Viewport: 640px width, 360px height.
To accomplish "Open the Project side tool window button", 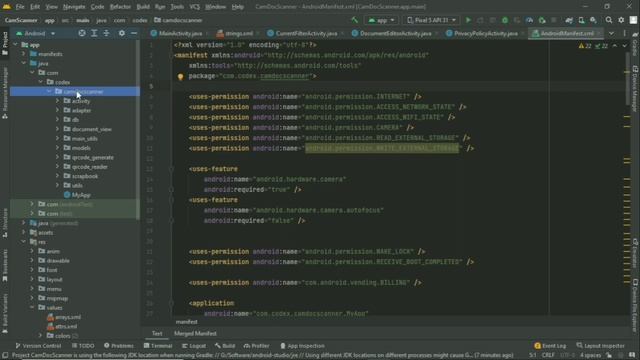I will coord(5,43).
